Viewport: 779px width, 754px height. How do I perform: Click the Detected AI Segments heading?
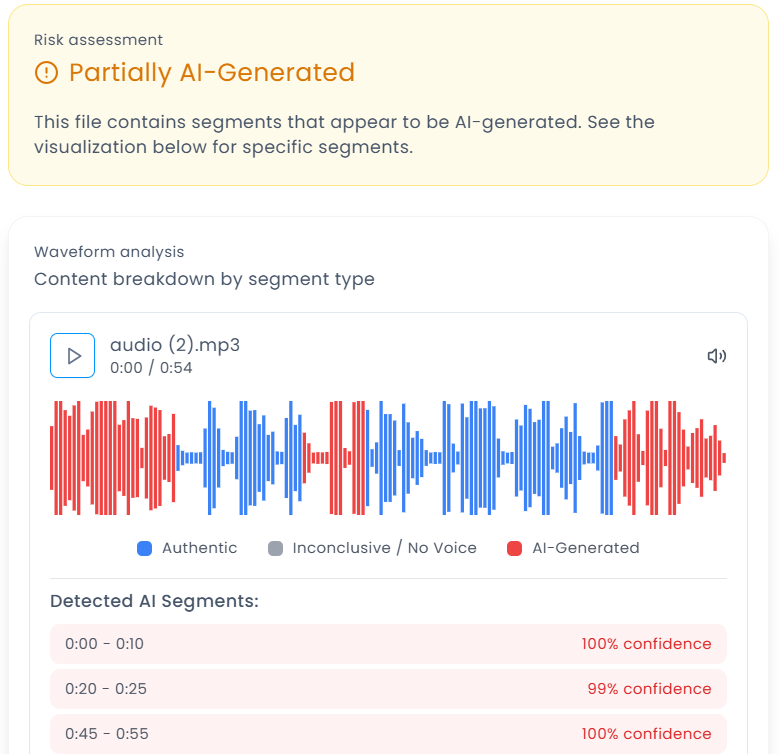coord(154,602)
